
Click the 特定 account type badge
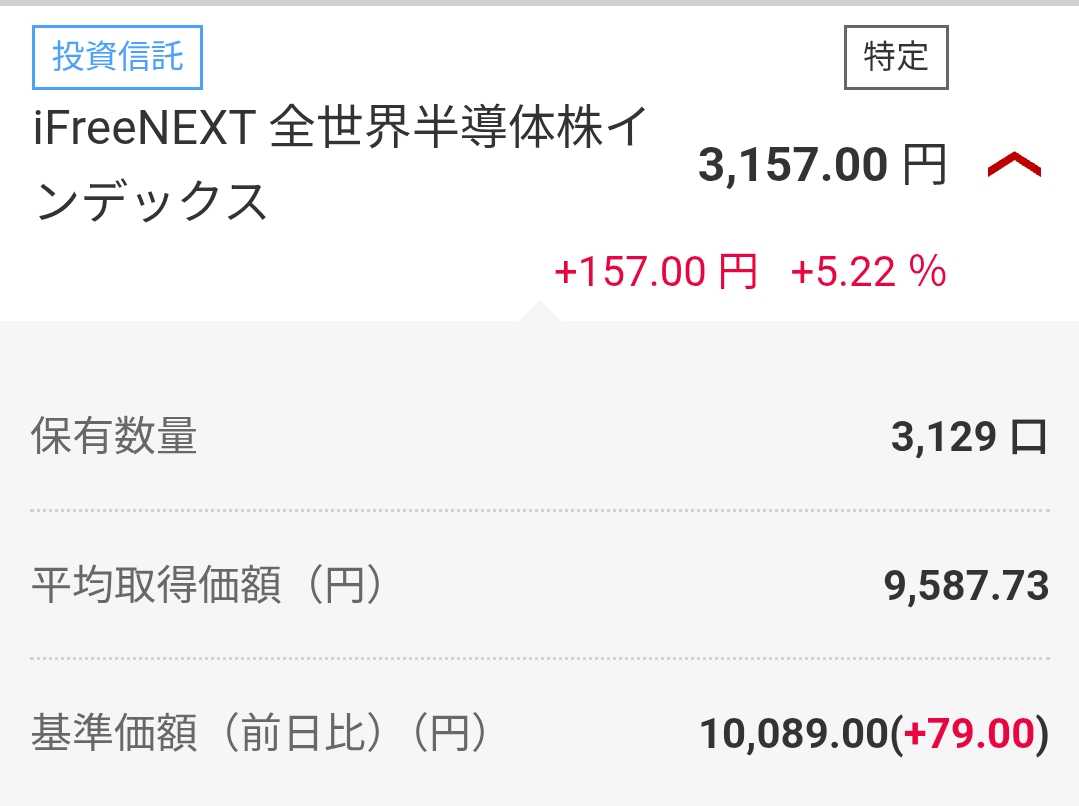pyautogui.click(x=895, y=57)
